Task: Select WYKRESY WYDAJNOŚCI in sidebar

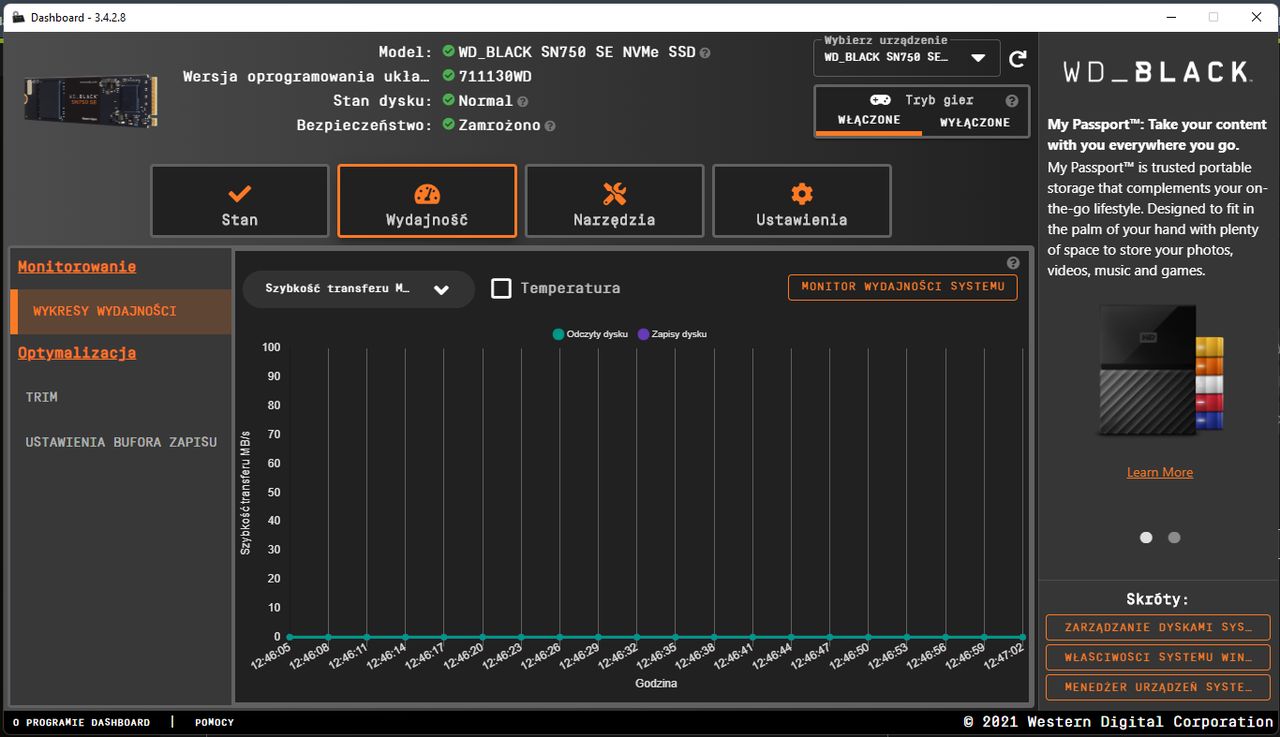Action: click(x=120, y=311)
